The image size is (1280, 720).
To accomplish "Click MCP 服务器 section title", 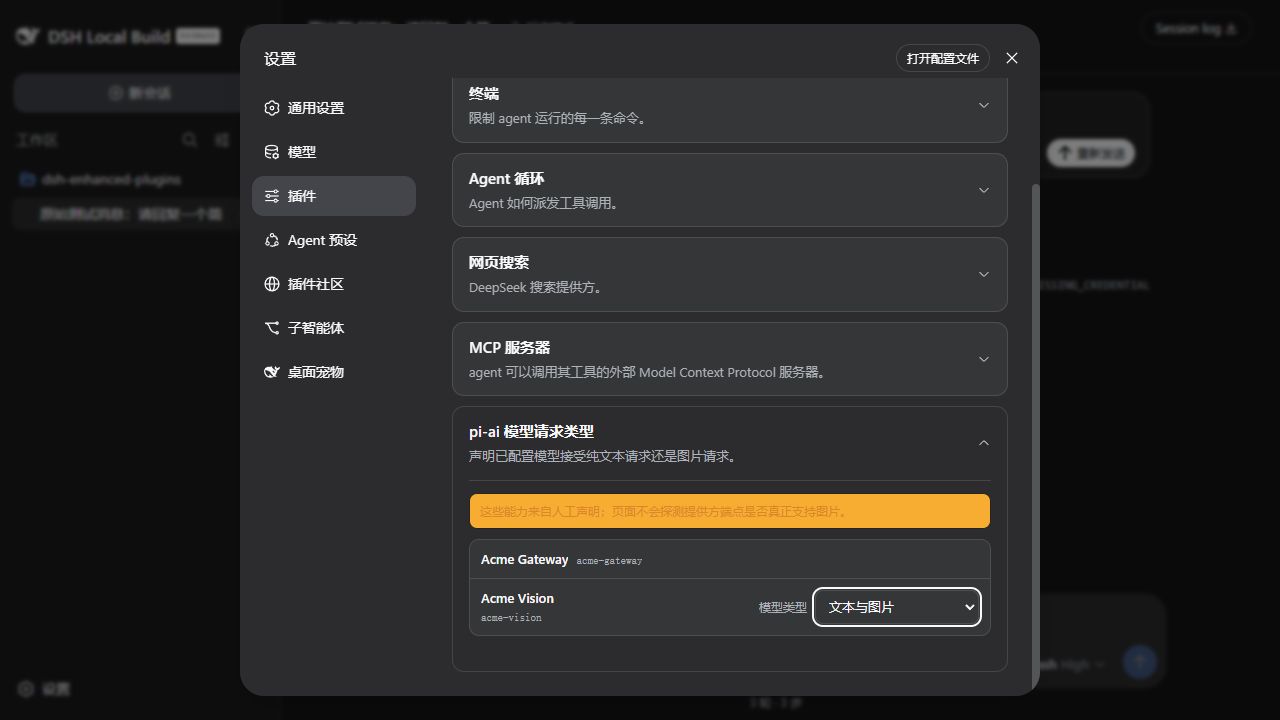I will point(509,348).
